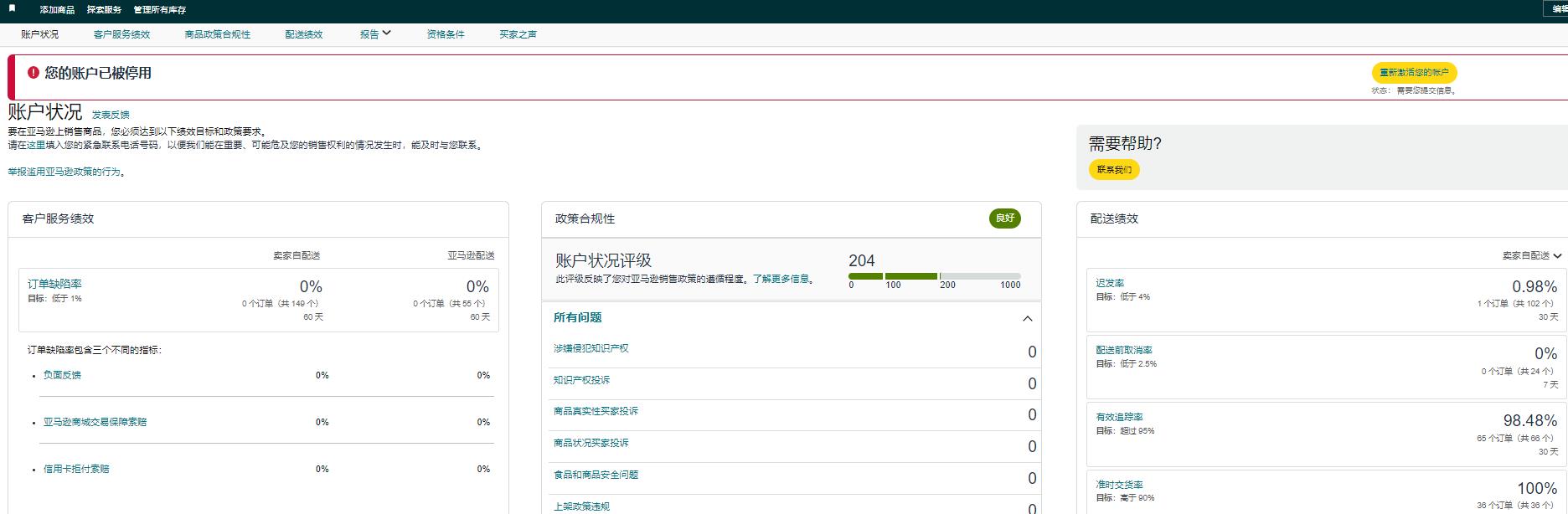Expand the 报告 dropdown menu
The height and width of the screenshot is (514, 1568).
375,34
